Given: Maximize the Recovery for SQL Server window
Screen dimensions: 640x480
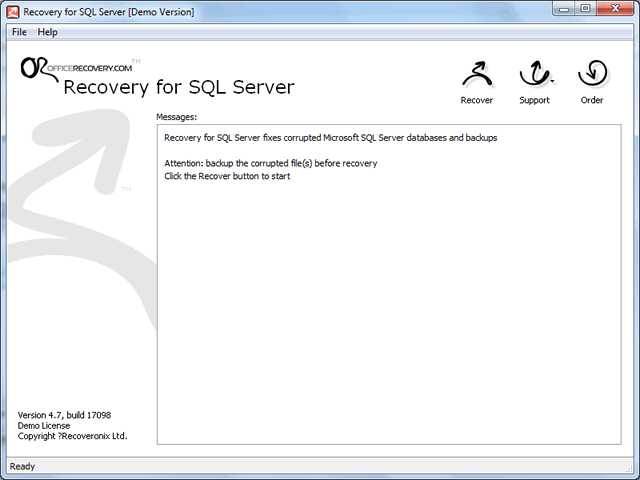Looking at the screenshot, I should 585,9.
